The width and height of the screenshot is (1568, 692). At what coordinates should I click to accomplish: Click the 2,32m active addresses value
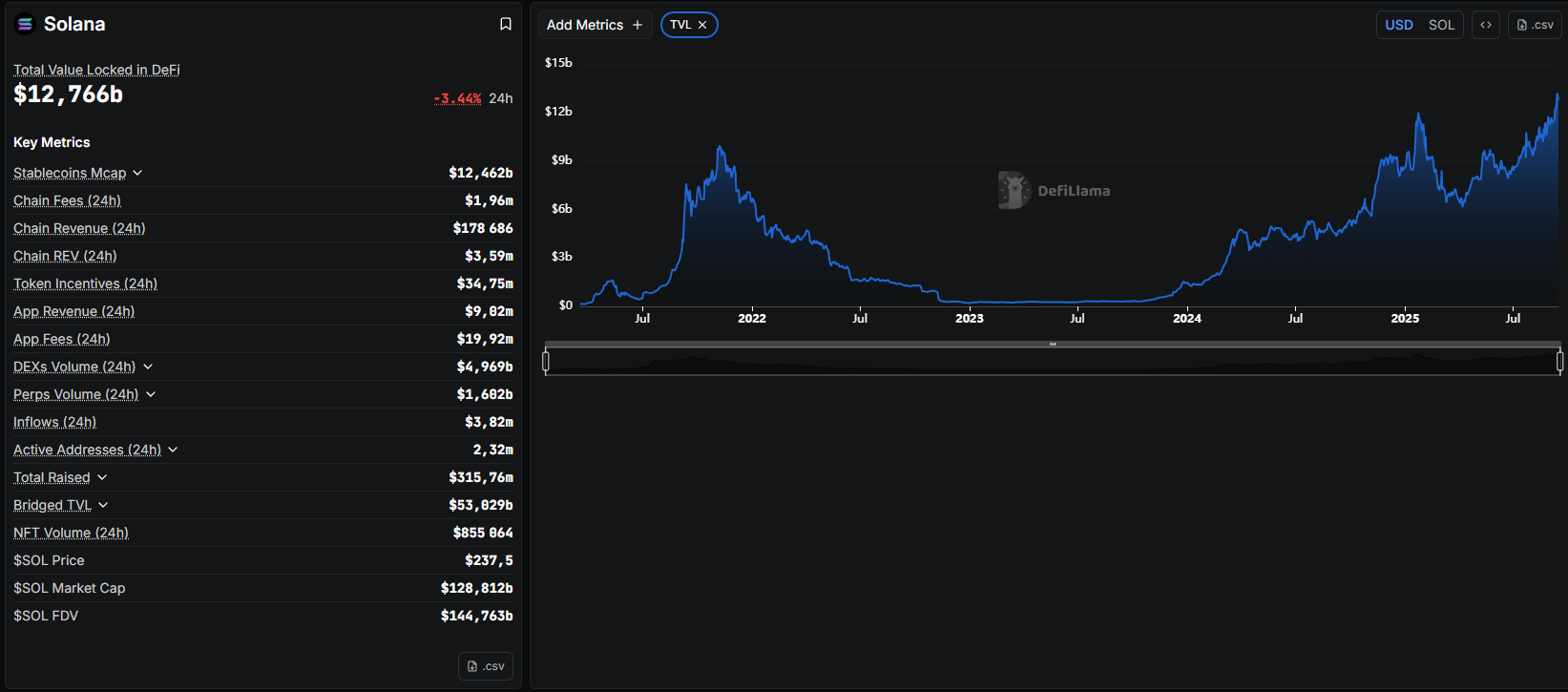coord(492,450)
